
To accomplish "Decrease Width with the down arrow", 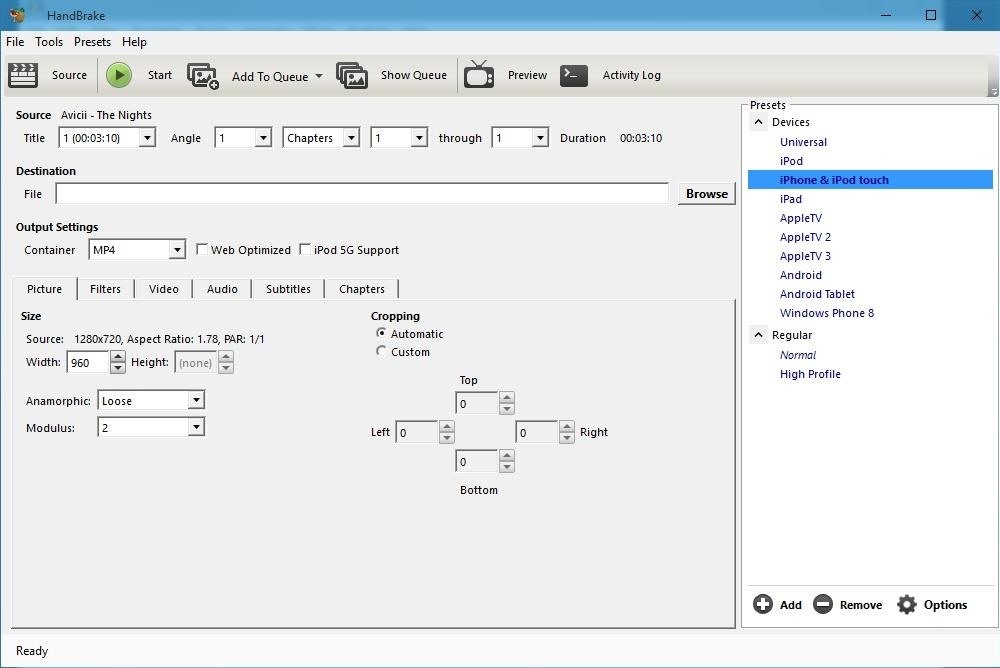I will click(117, 368).
